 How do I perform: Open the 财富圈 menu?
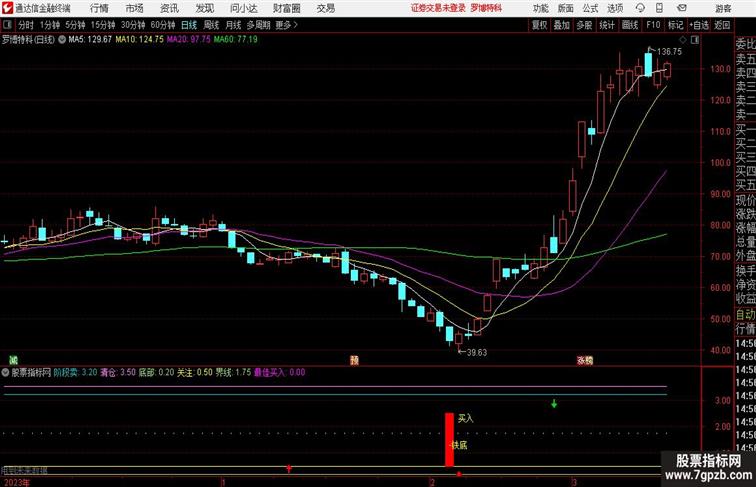(x=286, y=8)
